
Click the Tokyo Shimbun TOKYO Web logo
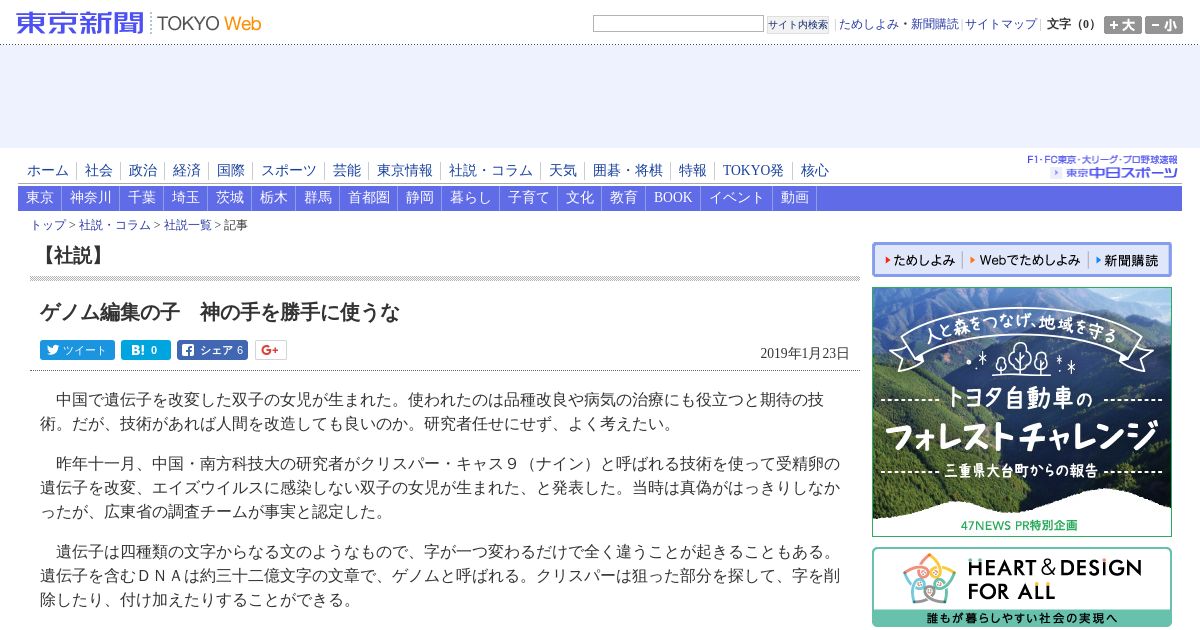(139, 23)
